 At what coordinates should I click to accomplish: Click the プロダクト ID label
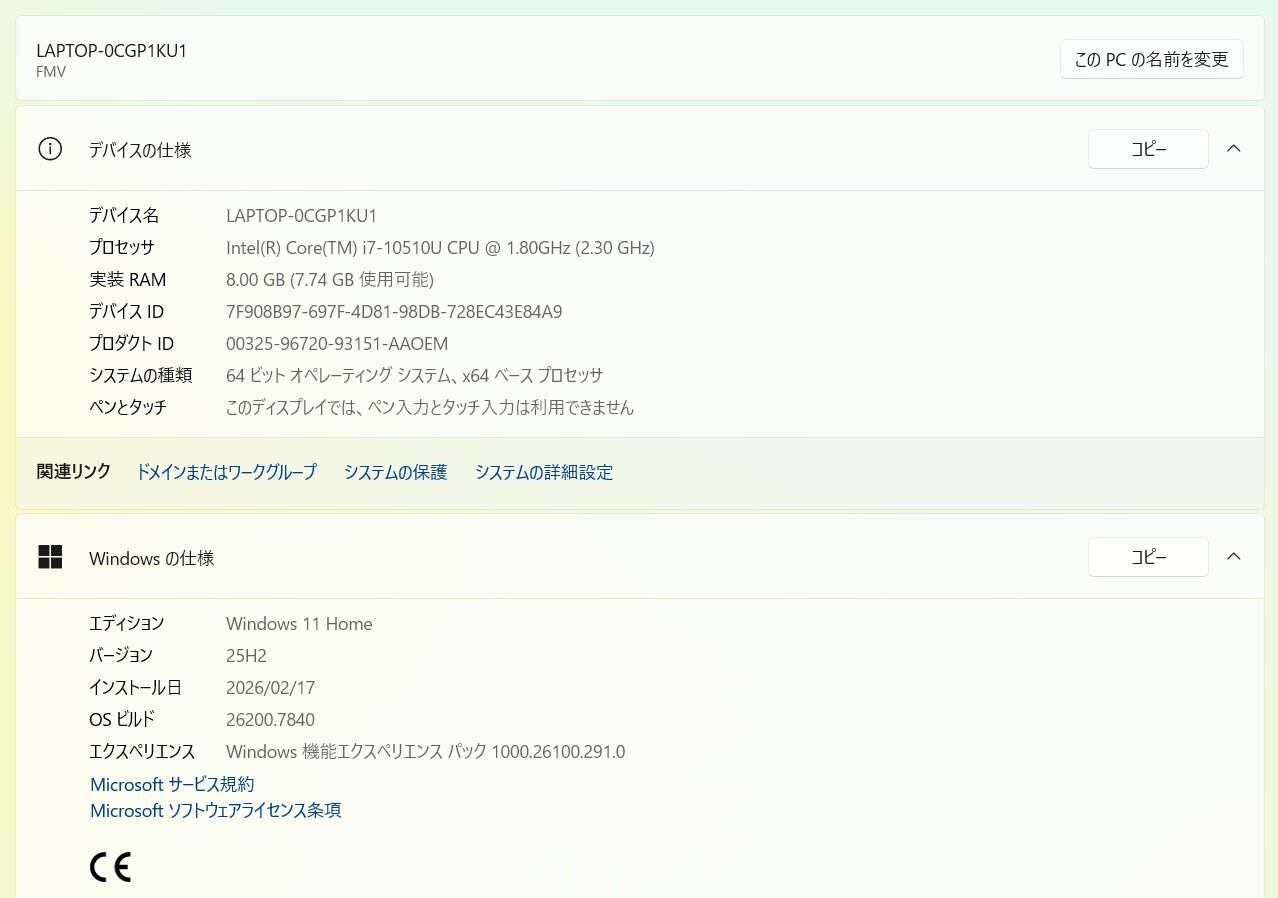[x=131, y=344]
